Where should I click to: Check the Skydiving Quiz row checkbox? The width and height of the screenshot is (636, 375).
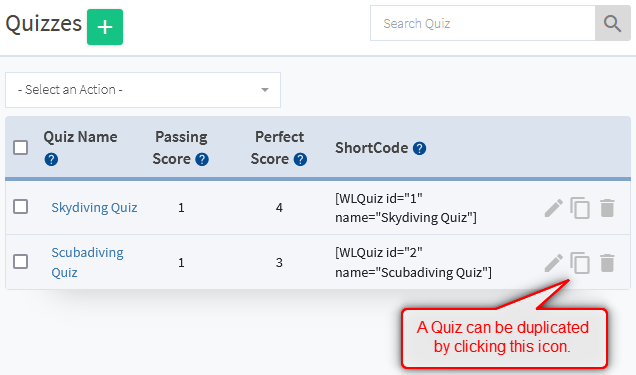(x=20, y=207)
